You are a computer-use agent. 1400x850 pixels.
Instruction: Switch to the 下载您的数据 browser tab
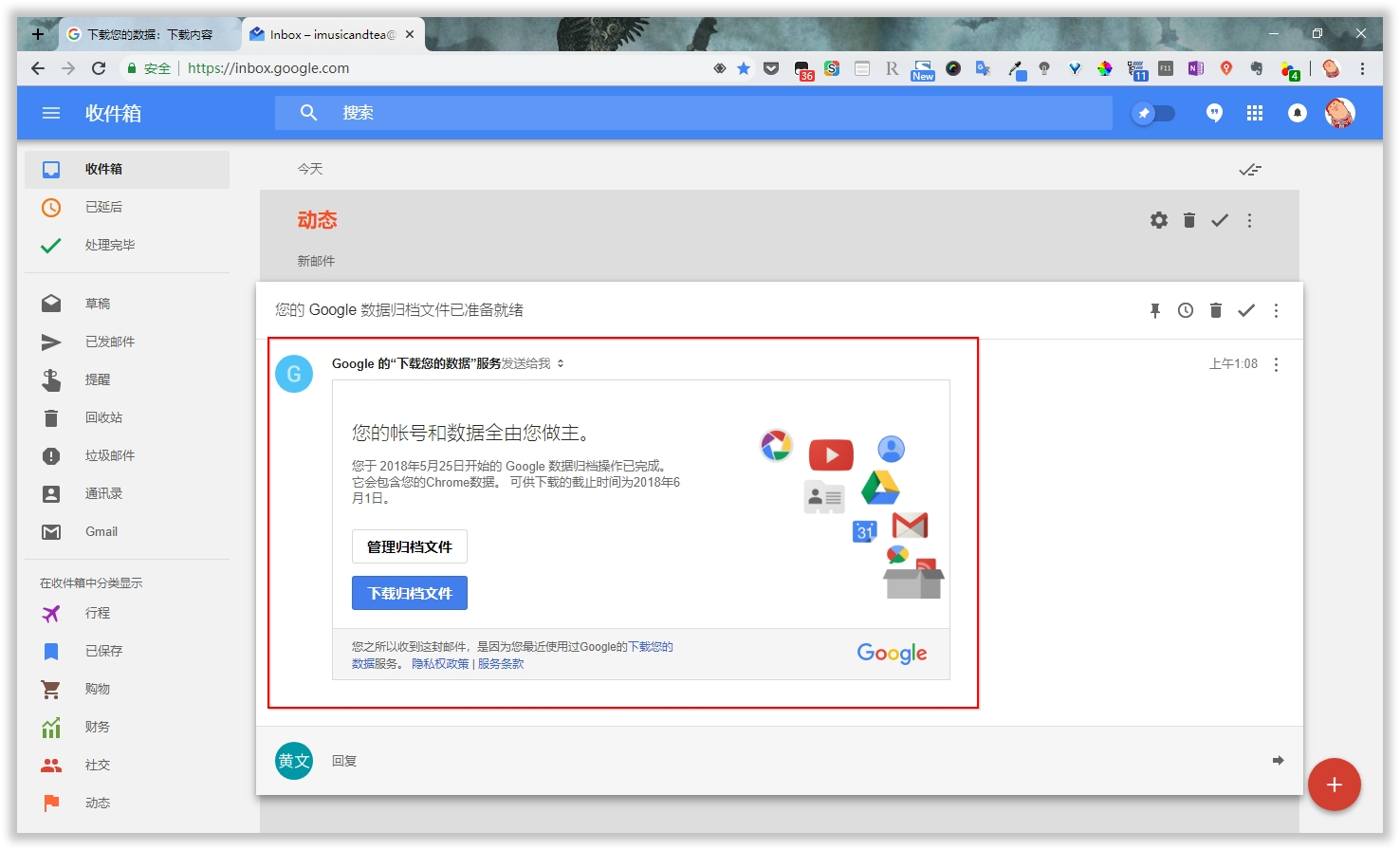(149, 34)
